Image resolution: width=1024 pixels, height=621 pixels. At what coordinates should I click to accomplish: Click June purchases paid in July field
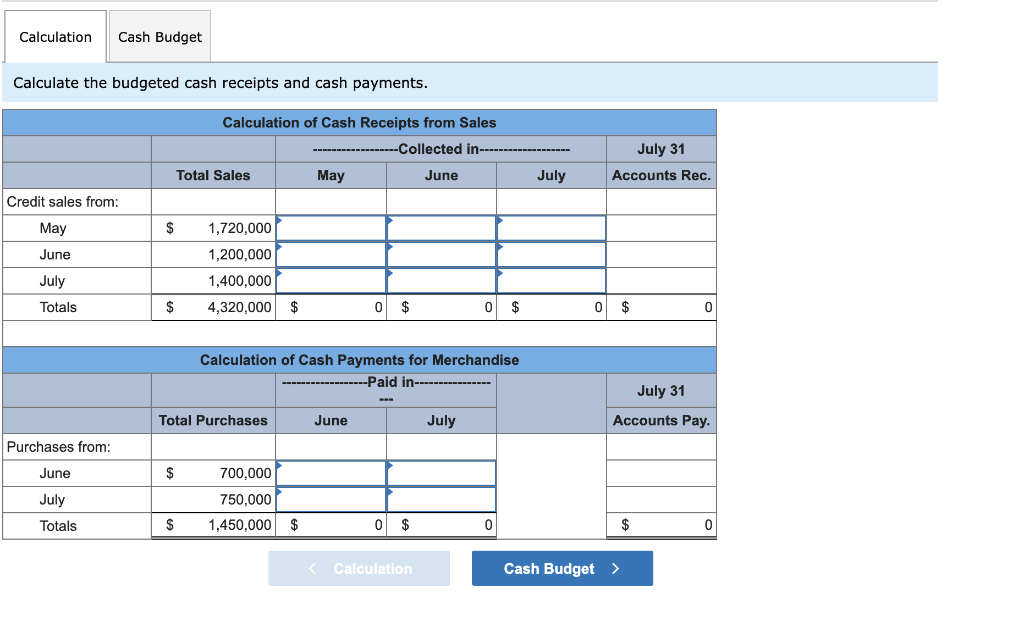(x=441, y=473)
